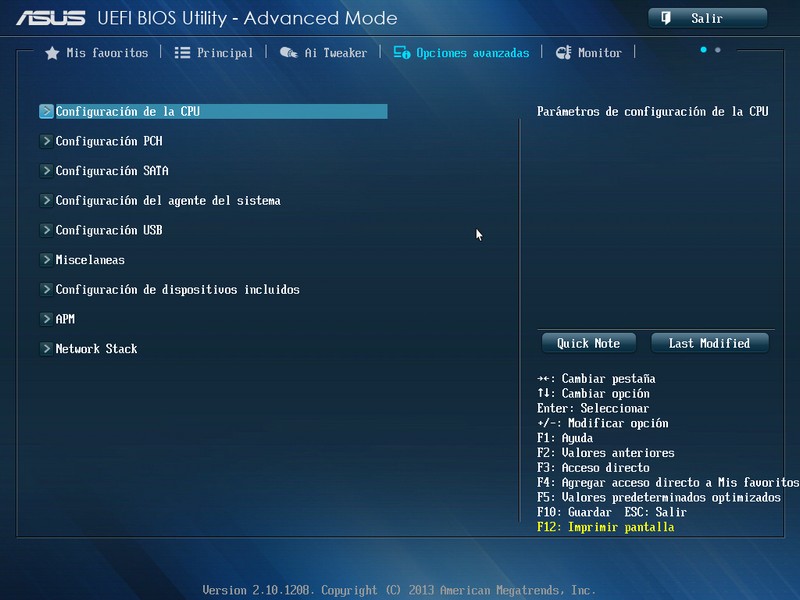Click the list icon beside Principal
The width and height of the screenshot is (800, 600).
tap(182, 53)
